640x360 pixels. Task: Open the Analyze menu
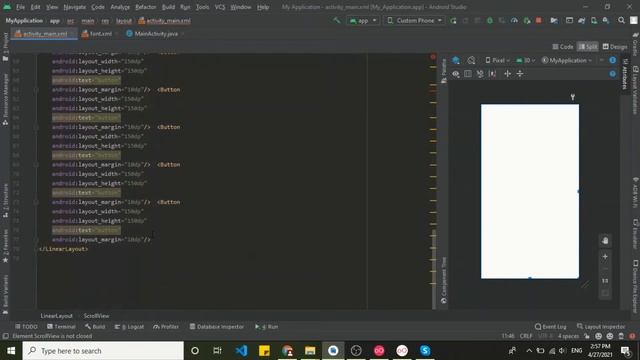[x=120, y=7]
